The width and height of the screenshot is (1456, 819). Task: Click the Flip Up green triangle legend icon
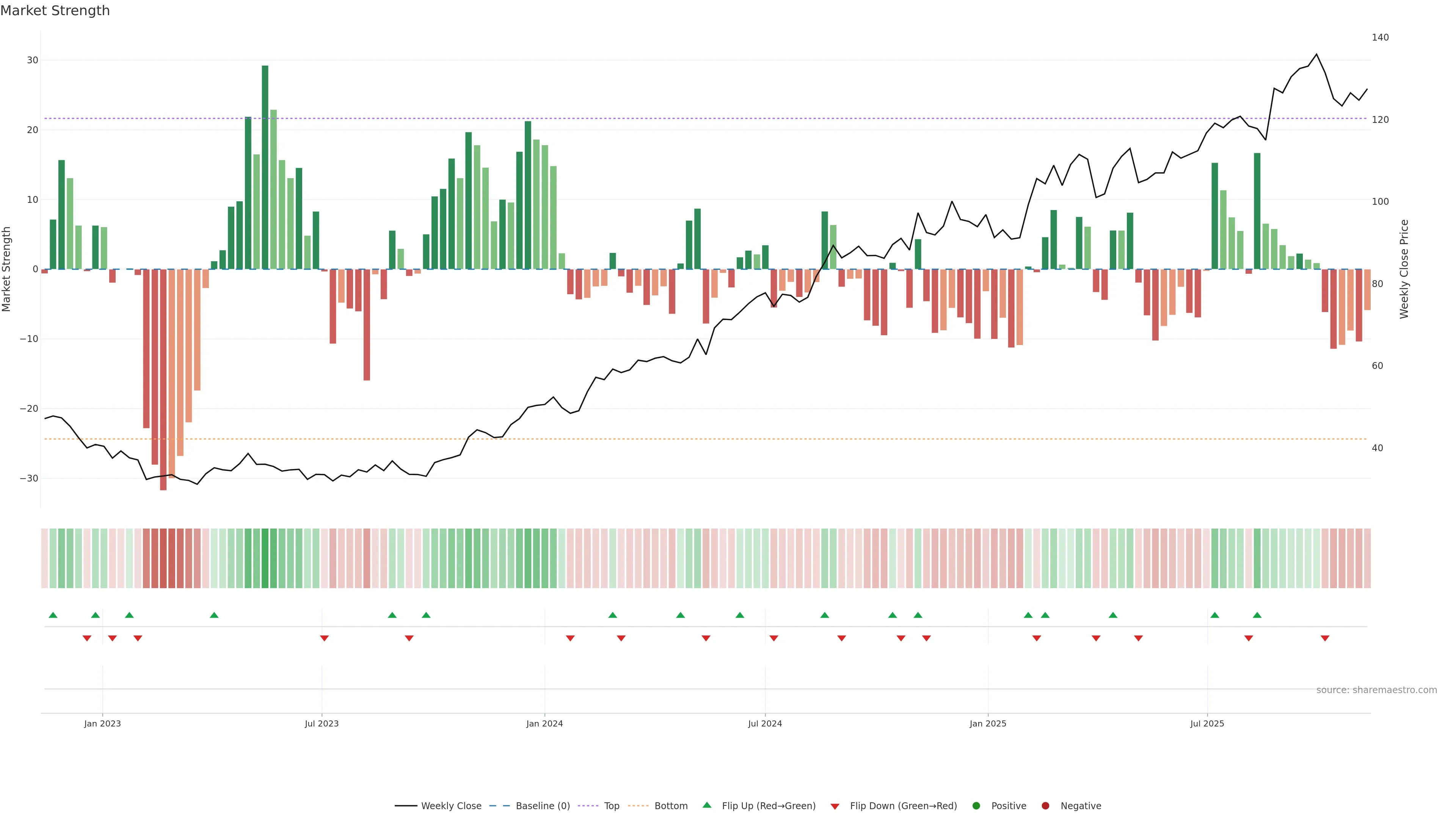coord(706,805)
